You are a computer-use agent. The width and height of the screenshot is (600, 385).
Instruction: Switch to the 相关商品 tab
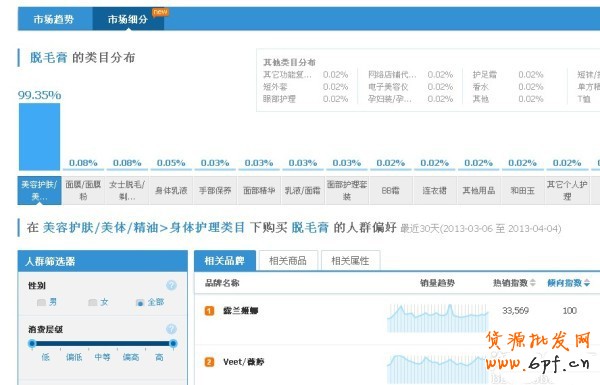[x=288, y=261]
